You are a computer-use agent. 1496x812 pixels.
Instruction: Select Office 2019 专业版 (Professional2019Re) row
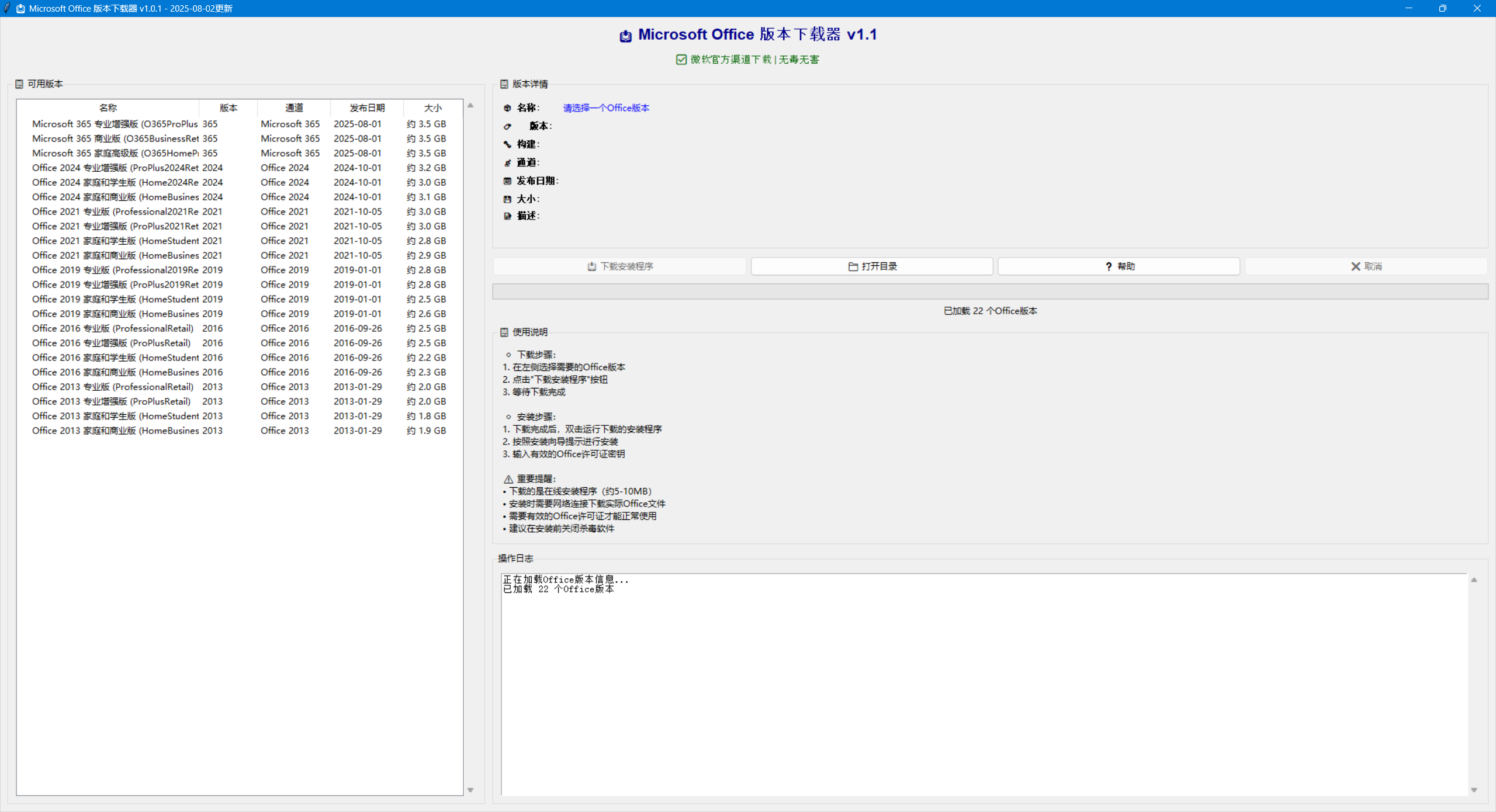240,270
